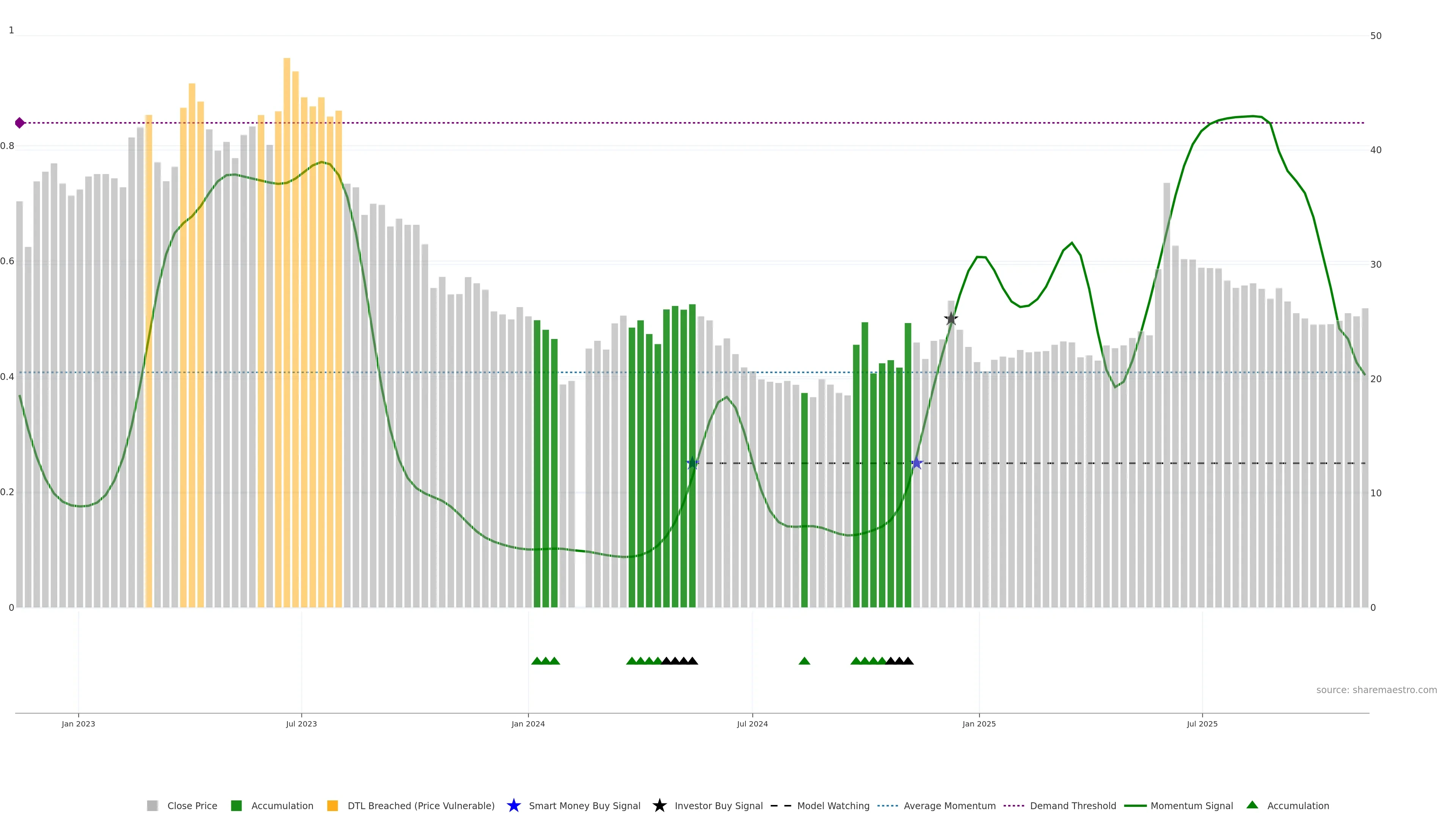Screen dimensions: 1456x819
Task: Click the Jul 2024 axis label
Action: 752,723
